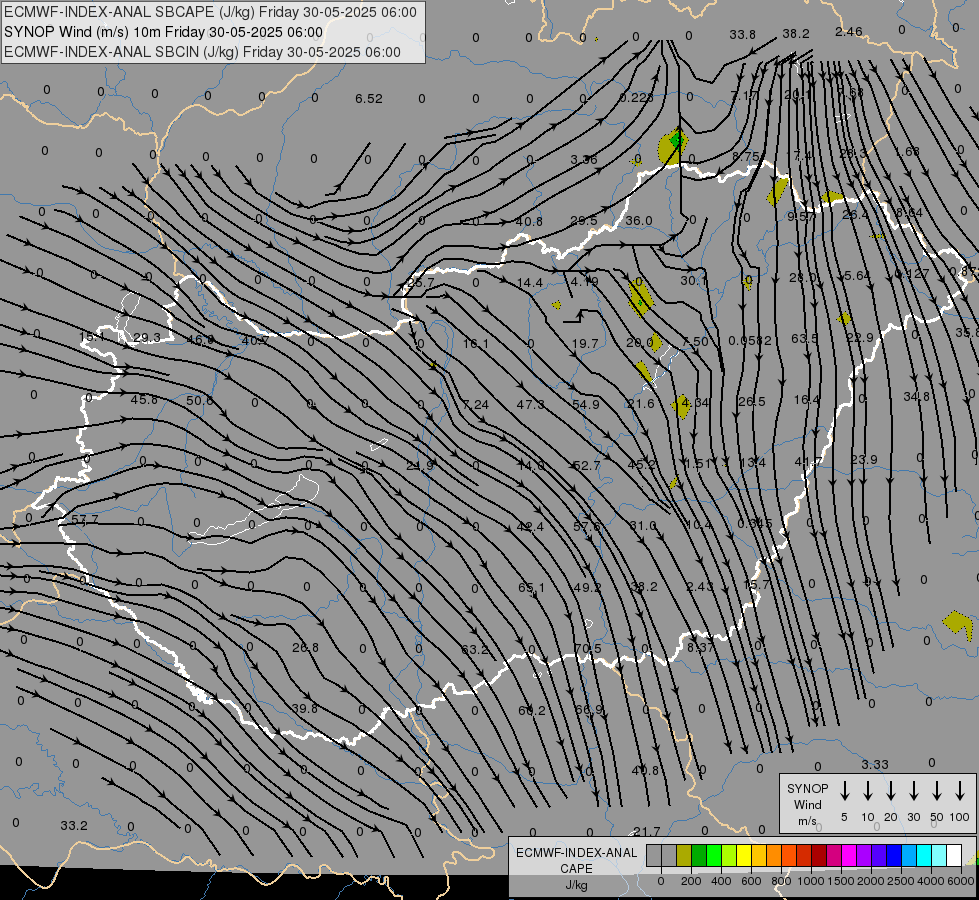Click the map value 2.46
This screenshot has height=900, width=979.
(849, 31)
